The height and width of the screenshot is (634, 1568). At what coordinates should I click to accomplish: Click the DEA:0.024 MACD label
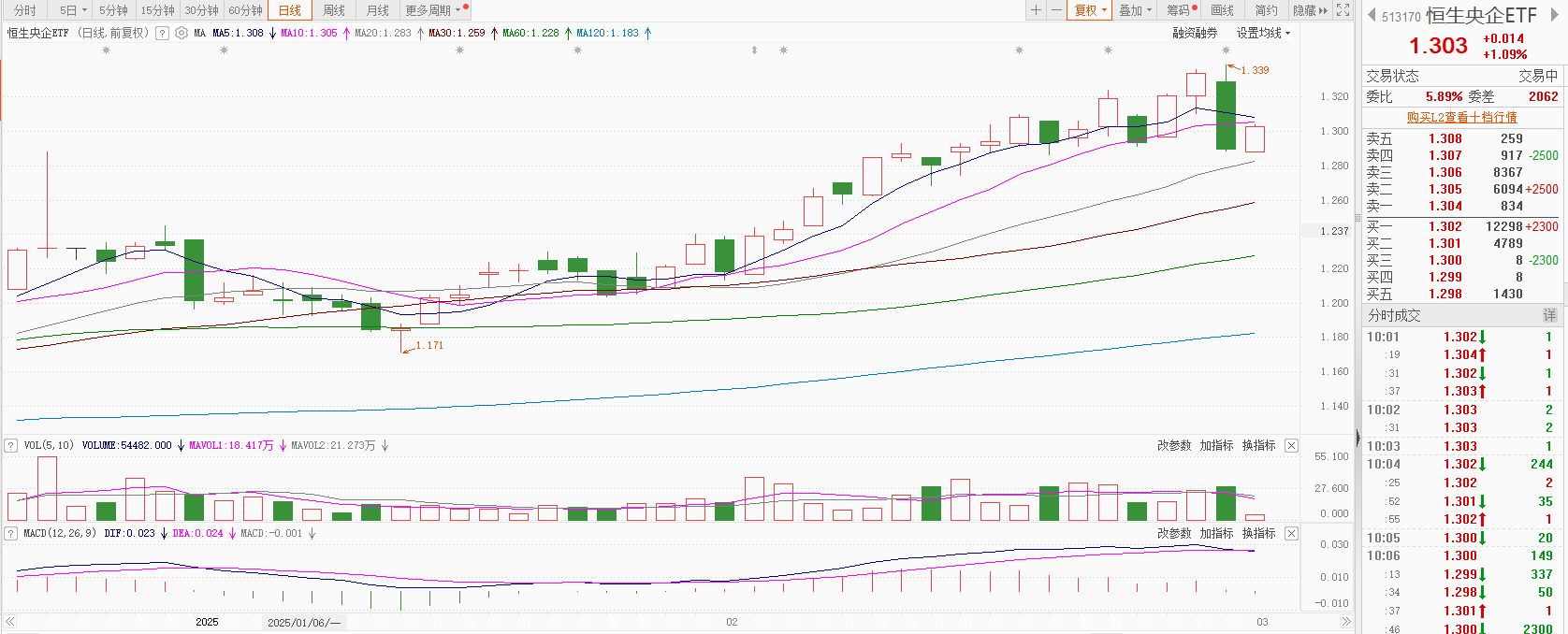pyautogui.click(x=197, y=533)
